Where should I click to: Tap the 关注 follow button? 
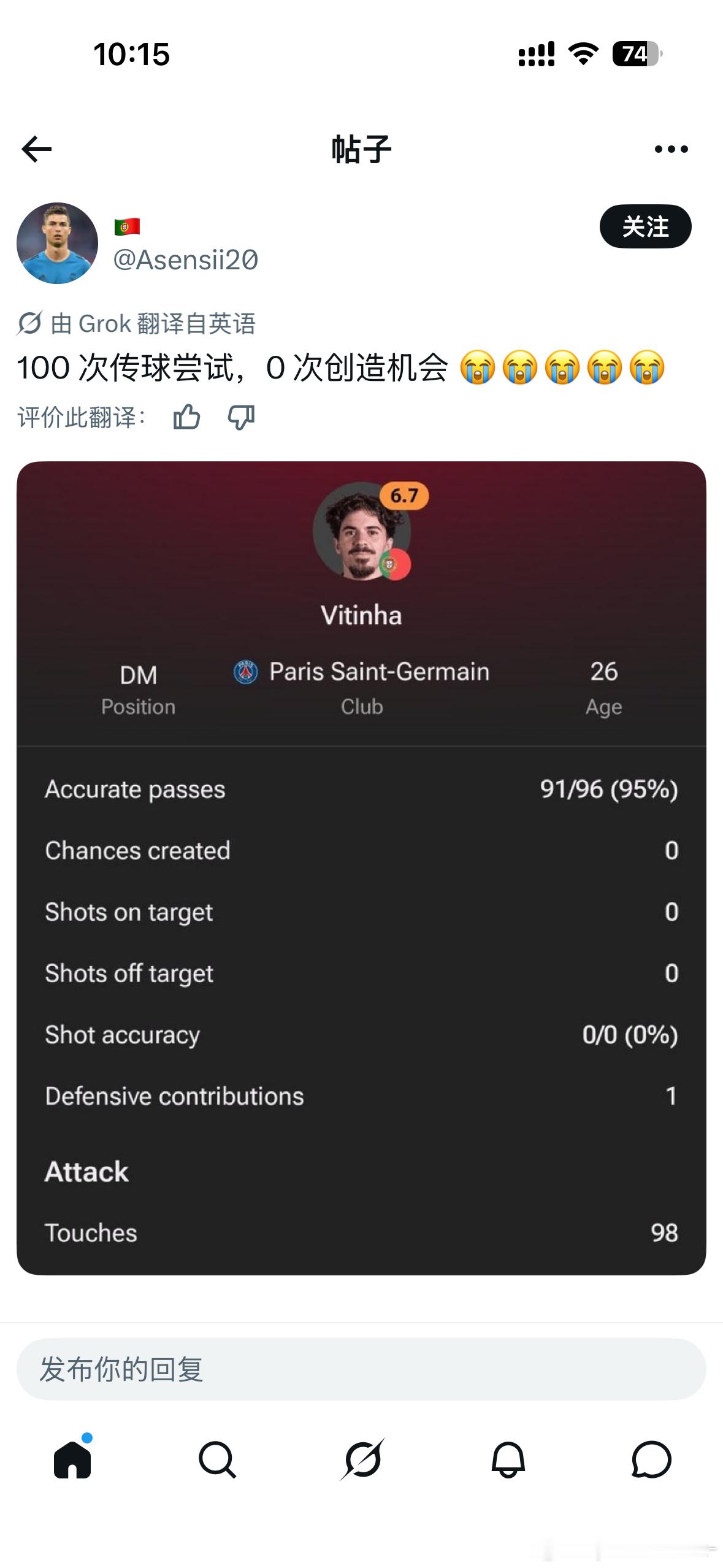click(x=645, y=226)
